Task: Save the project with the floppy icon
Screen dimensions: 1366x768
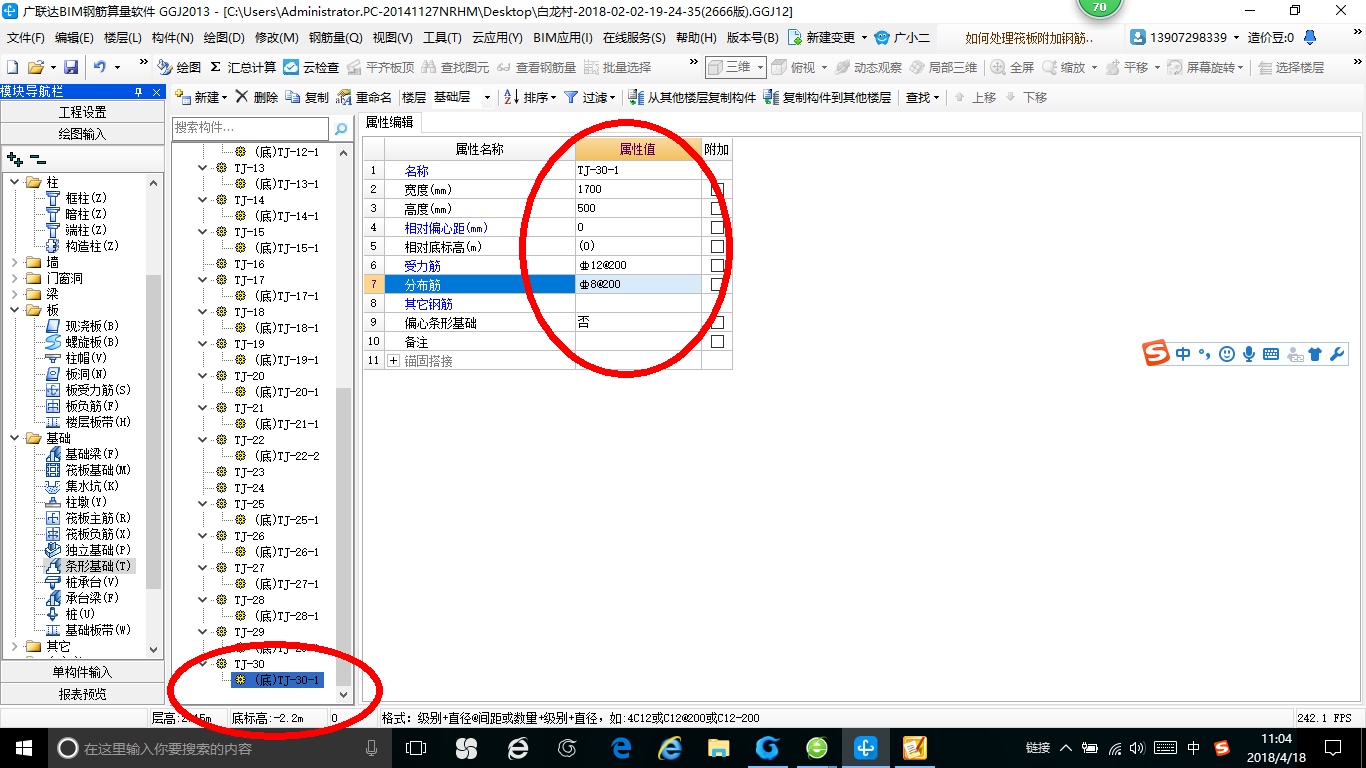Action: (x=71, y=67)
